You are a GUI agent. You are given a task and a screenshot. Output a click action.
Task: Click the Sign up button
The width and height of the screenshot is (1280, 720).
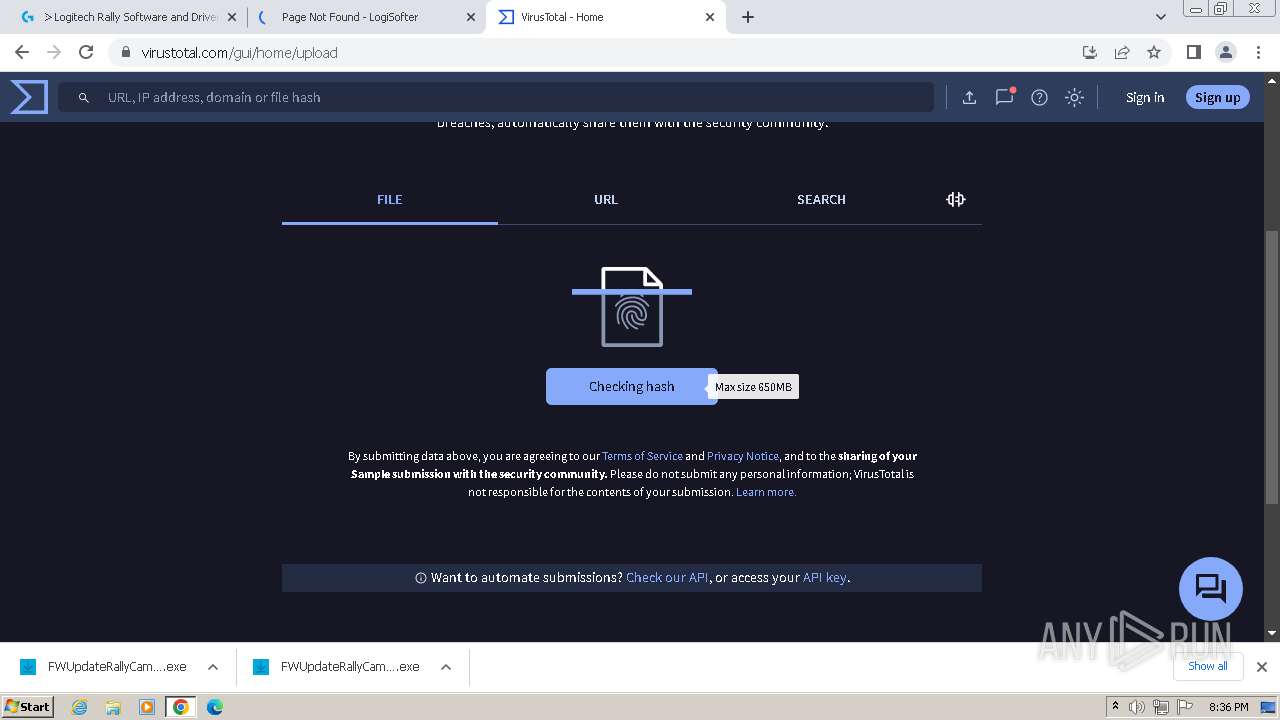point(1217,97)
